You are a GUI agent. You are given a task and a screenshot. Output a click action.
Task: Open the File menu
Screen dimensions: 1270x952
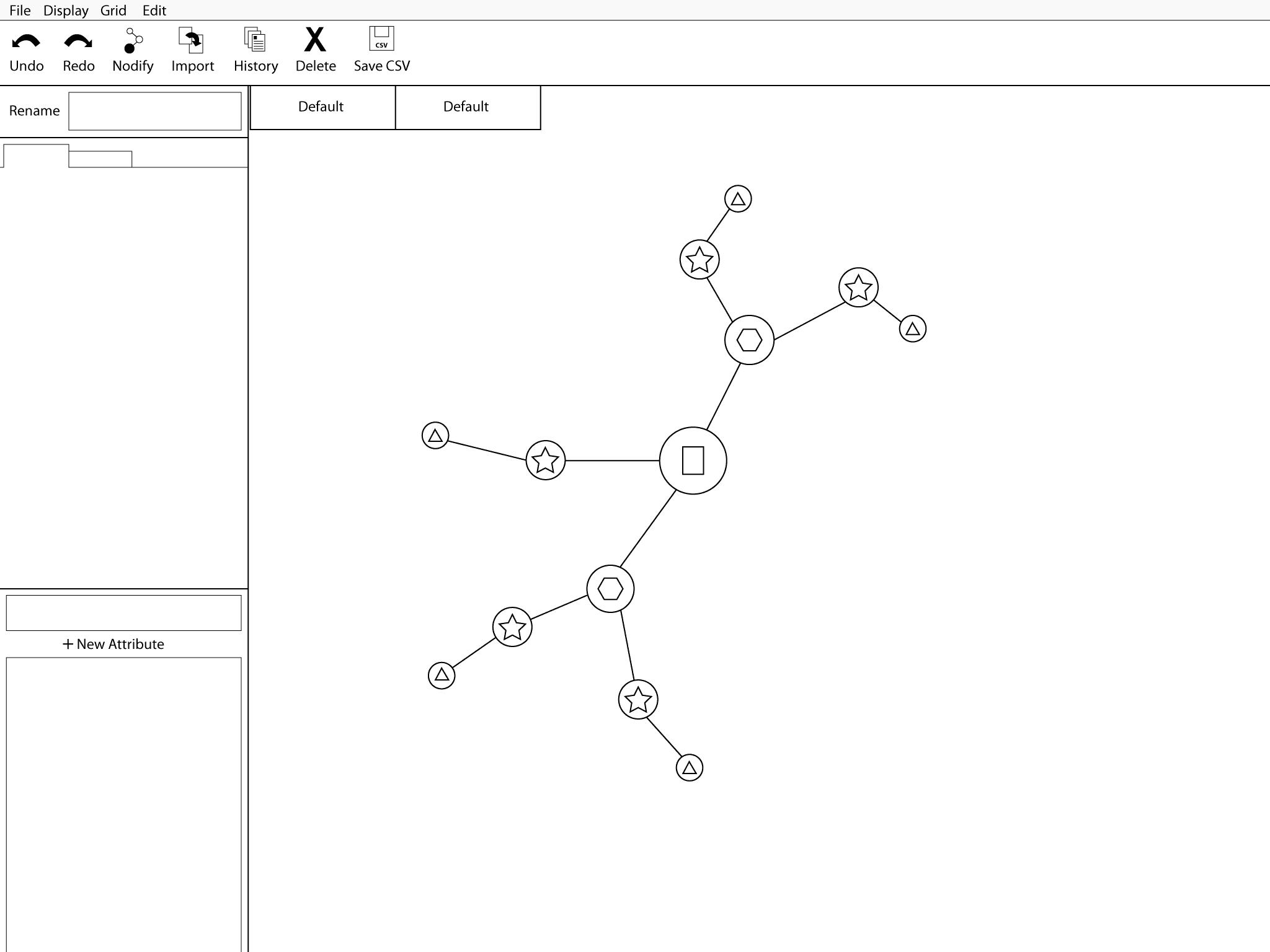[x=21, y=10]
